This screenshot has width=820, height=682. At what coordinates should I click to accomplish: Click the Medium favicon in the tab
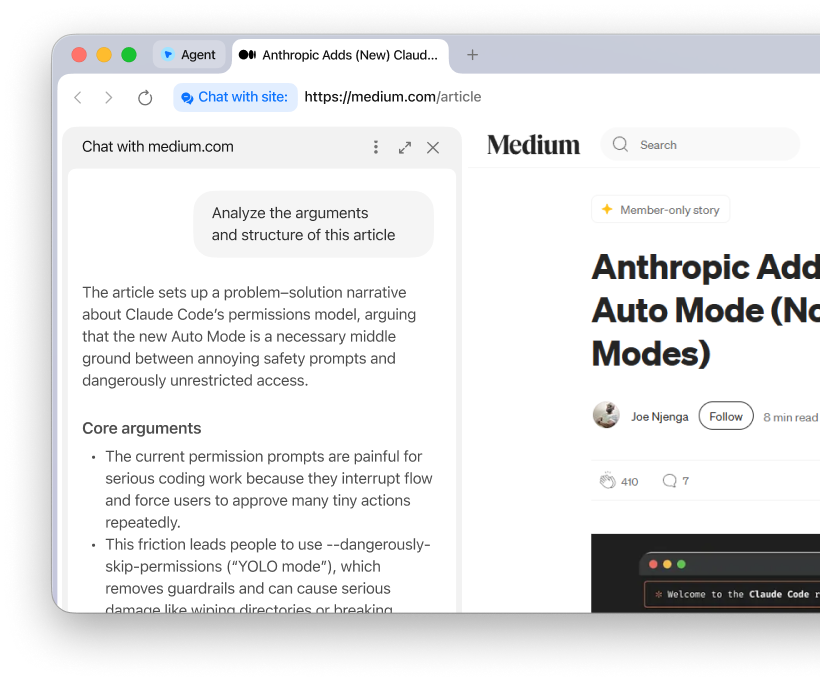(x=247, y=54)
